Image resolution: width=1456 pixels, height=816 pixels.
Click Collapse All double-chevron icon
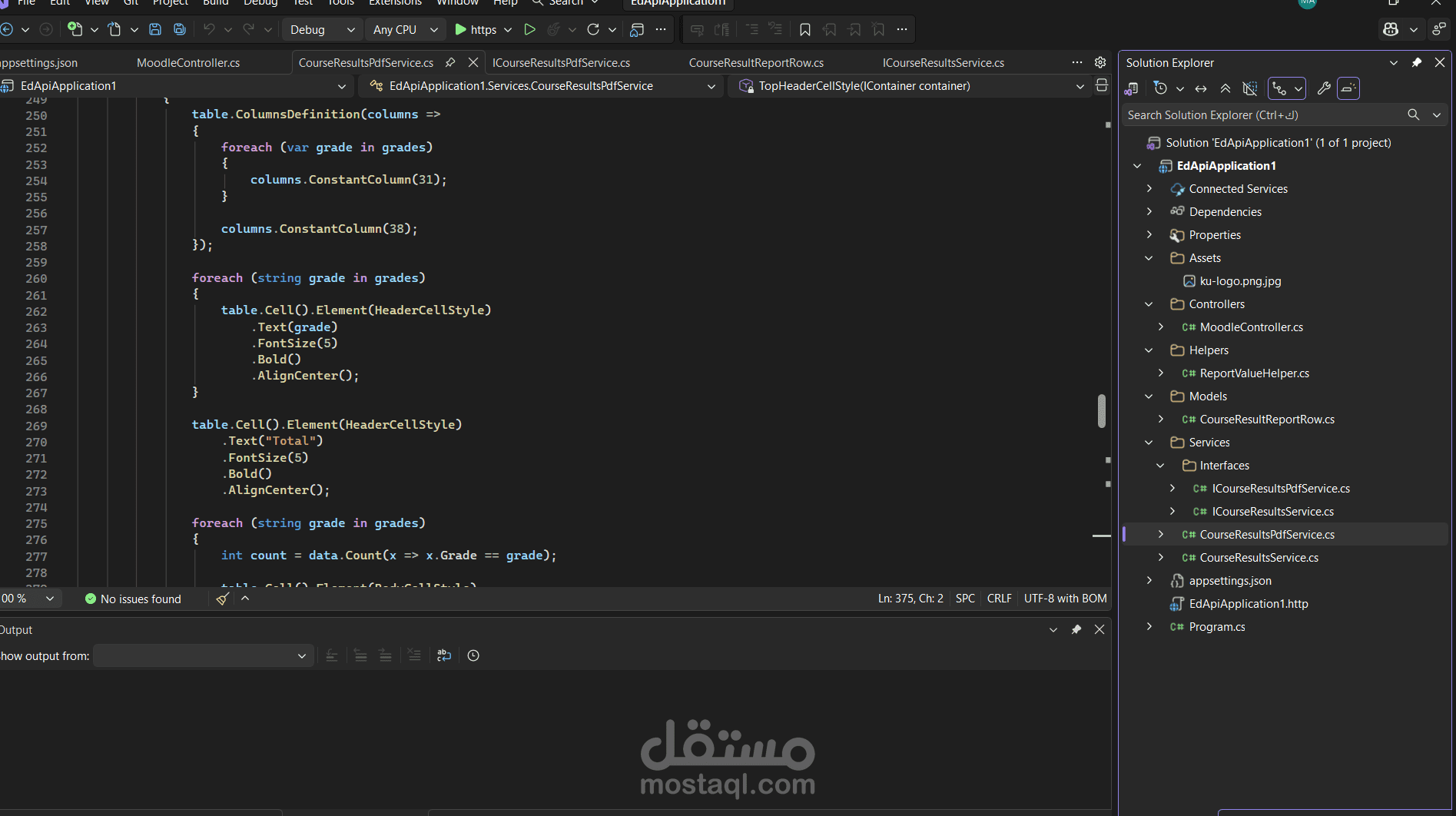(1225, 88)
